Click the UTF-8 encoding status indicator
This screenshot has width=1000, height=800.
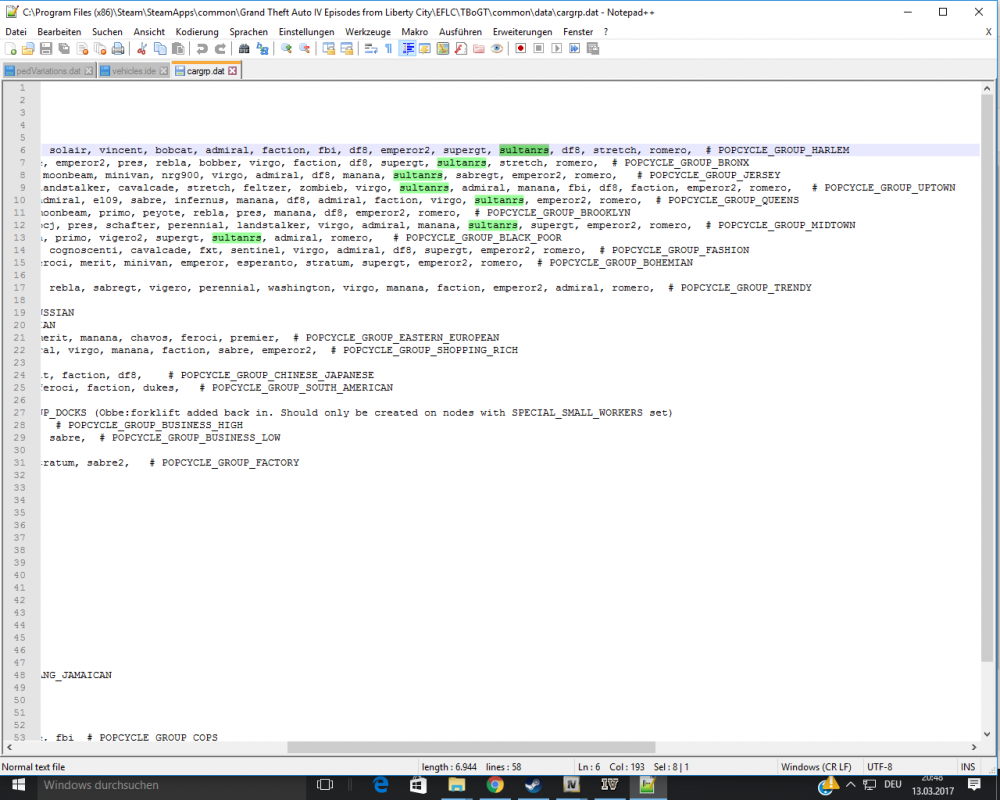click(879, 766)
